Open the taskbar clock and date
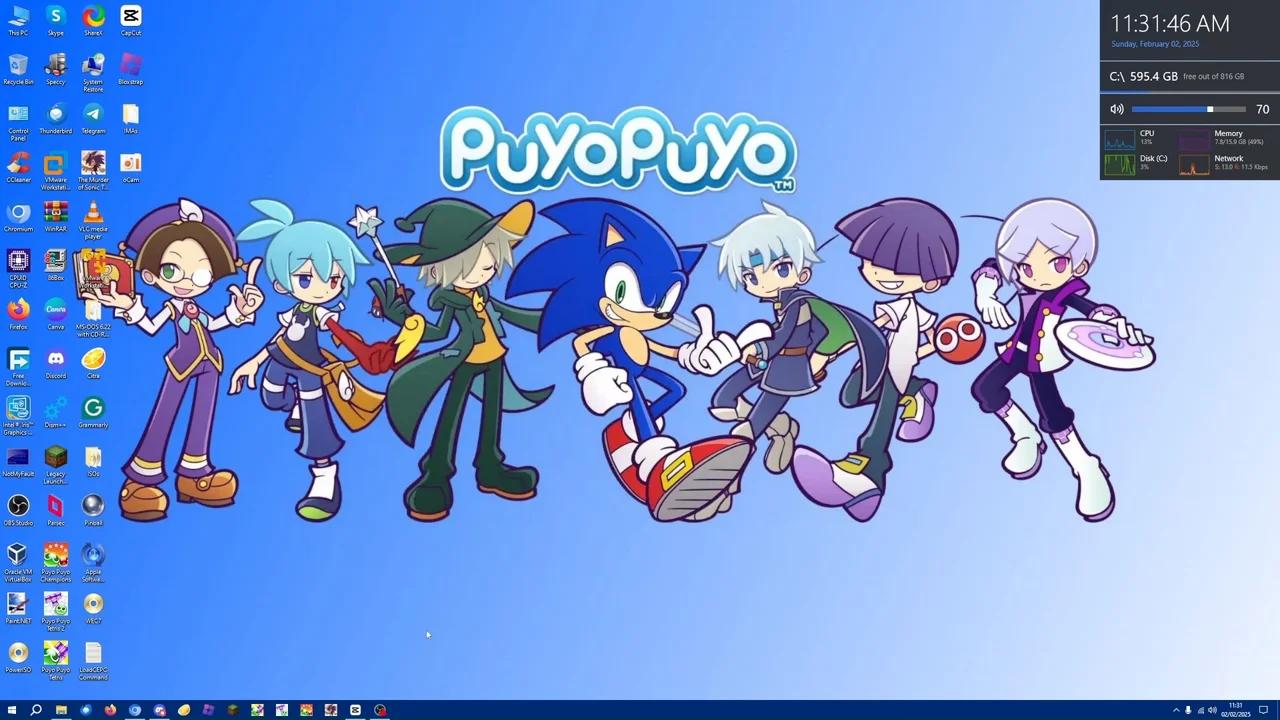This screenshot has width=1280, height=720. [x=1236, y=710]
